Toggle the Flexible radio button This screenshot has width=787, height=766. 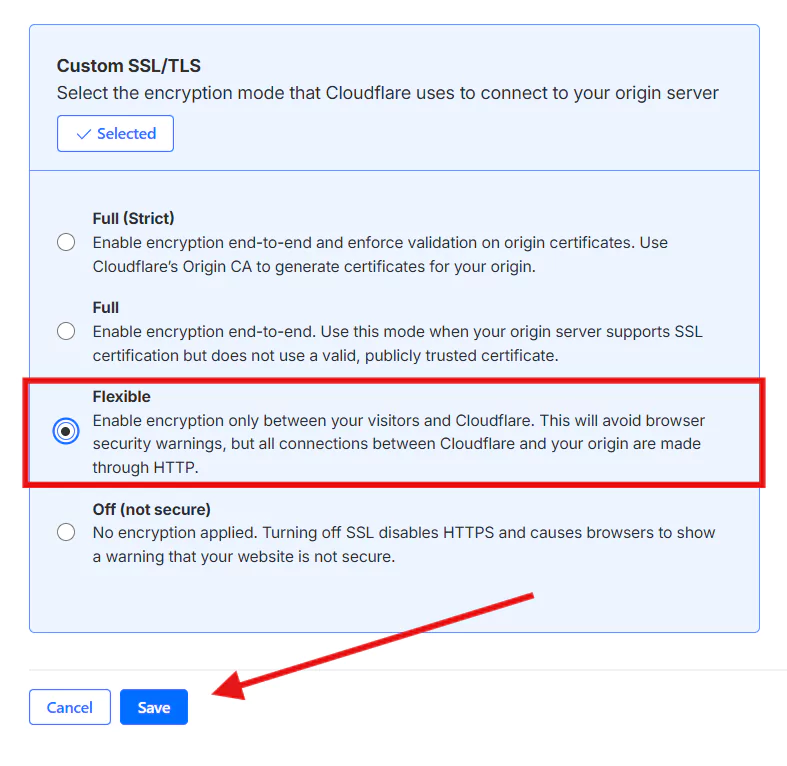tap(66, 431)
